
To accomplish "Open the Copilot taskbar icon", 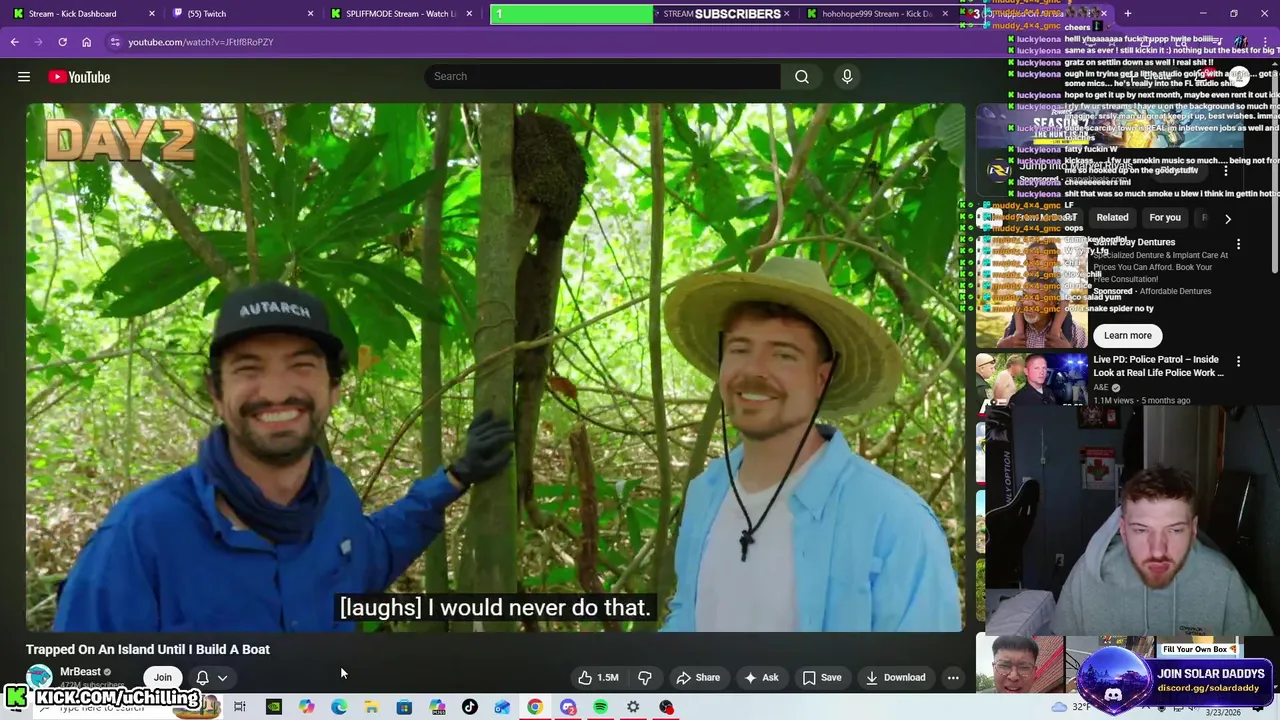I will click(306, 707).
